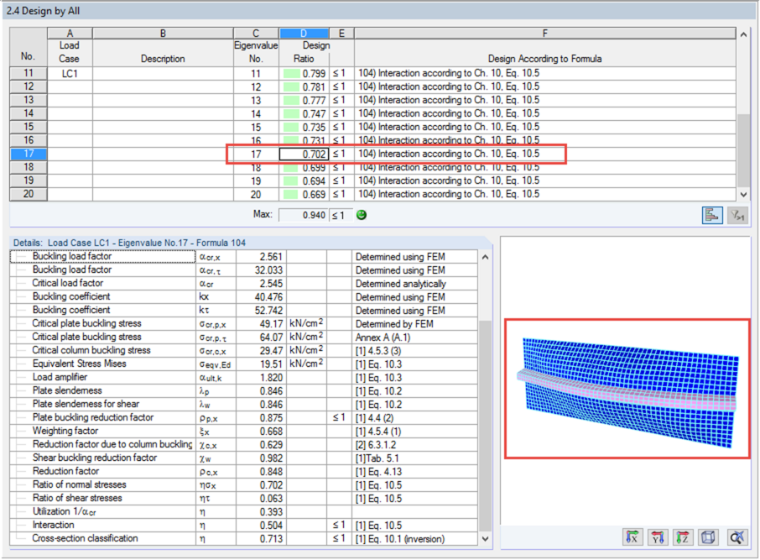760x560 pixels.
Task: Select Equivalent Stress Mises row
Action: [x=243, y=364]
